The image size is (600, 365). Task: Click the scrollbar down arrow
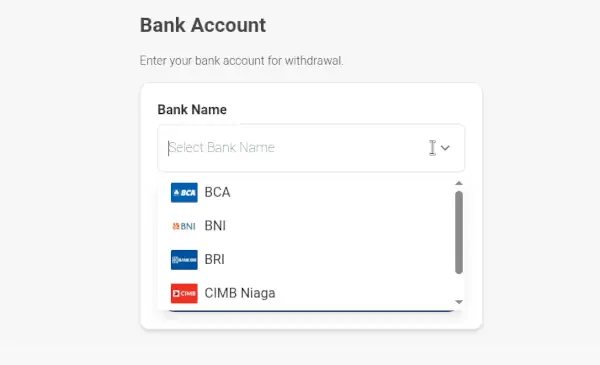click(x=459, y=302)
